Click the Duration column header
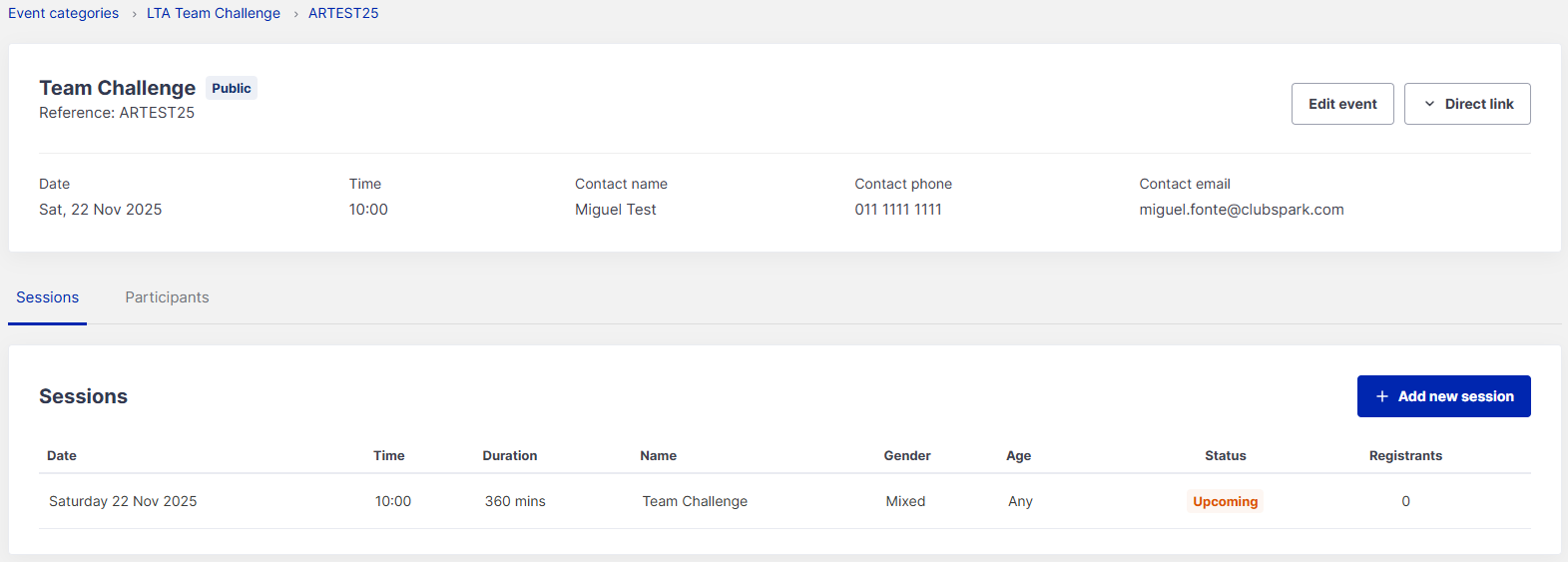1568x562 pixels. 510,455
